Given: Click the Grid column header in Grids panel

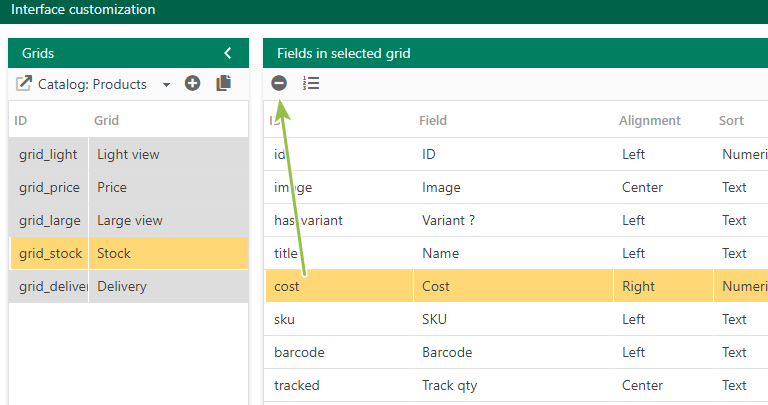Looking at the screenshot, I should tap(106, 120).
